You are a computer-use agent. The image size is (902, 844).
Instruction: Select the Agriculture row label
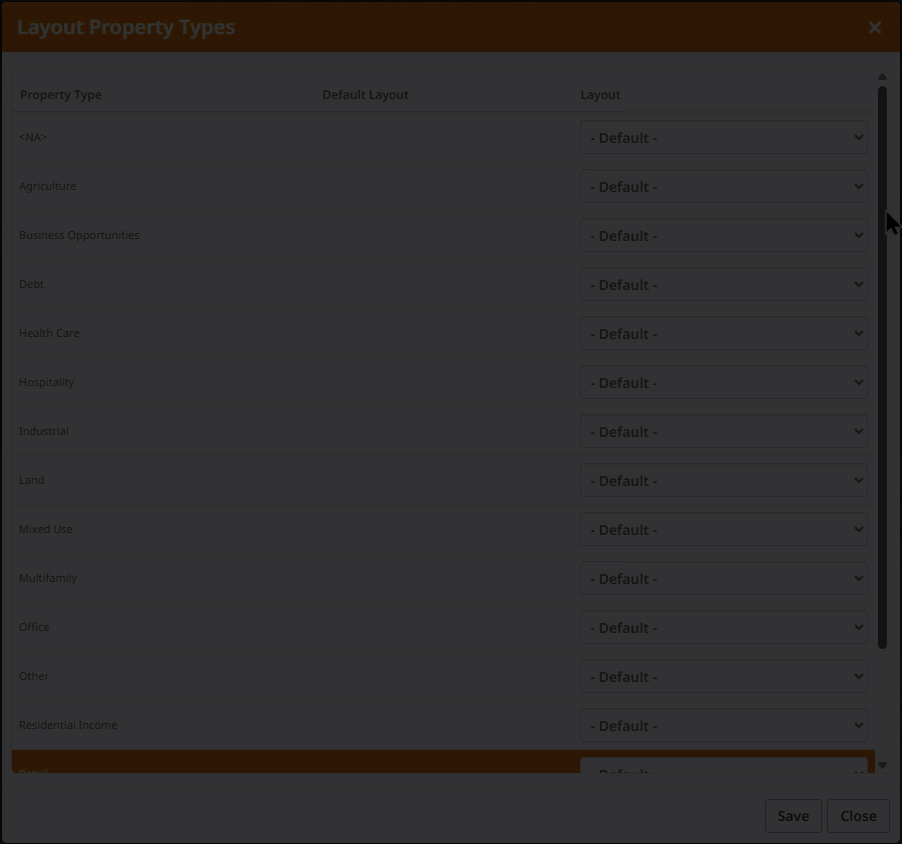[x=48, y=186]
